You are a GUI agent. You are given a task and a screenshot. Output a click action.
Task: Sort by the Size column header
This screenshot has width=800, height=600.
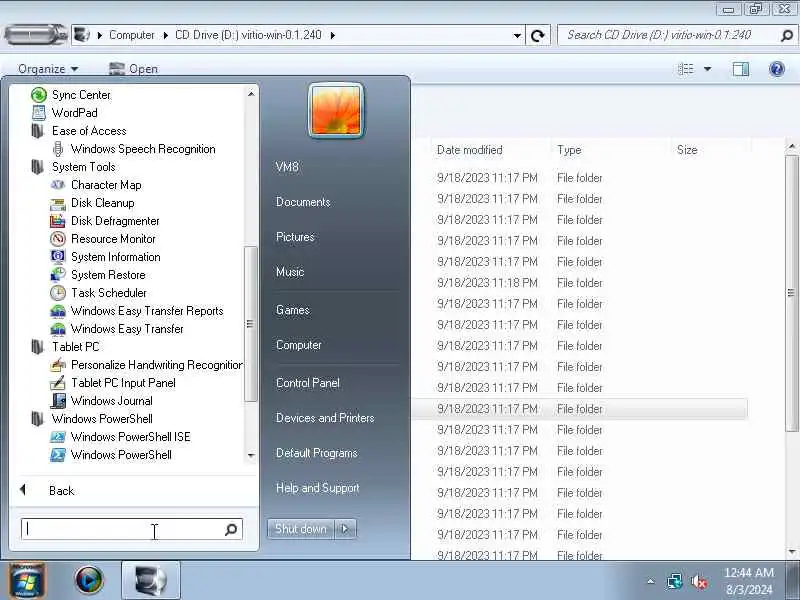tap(687, 150)
